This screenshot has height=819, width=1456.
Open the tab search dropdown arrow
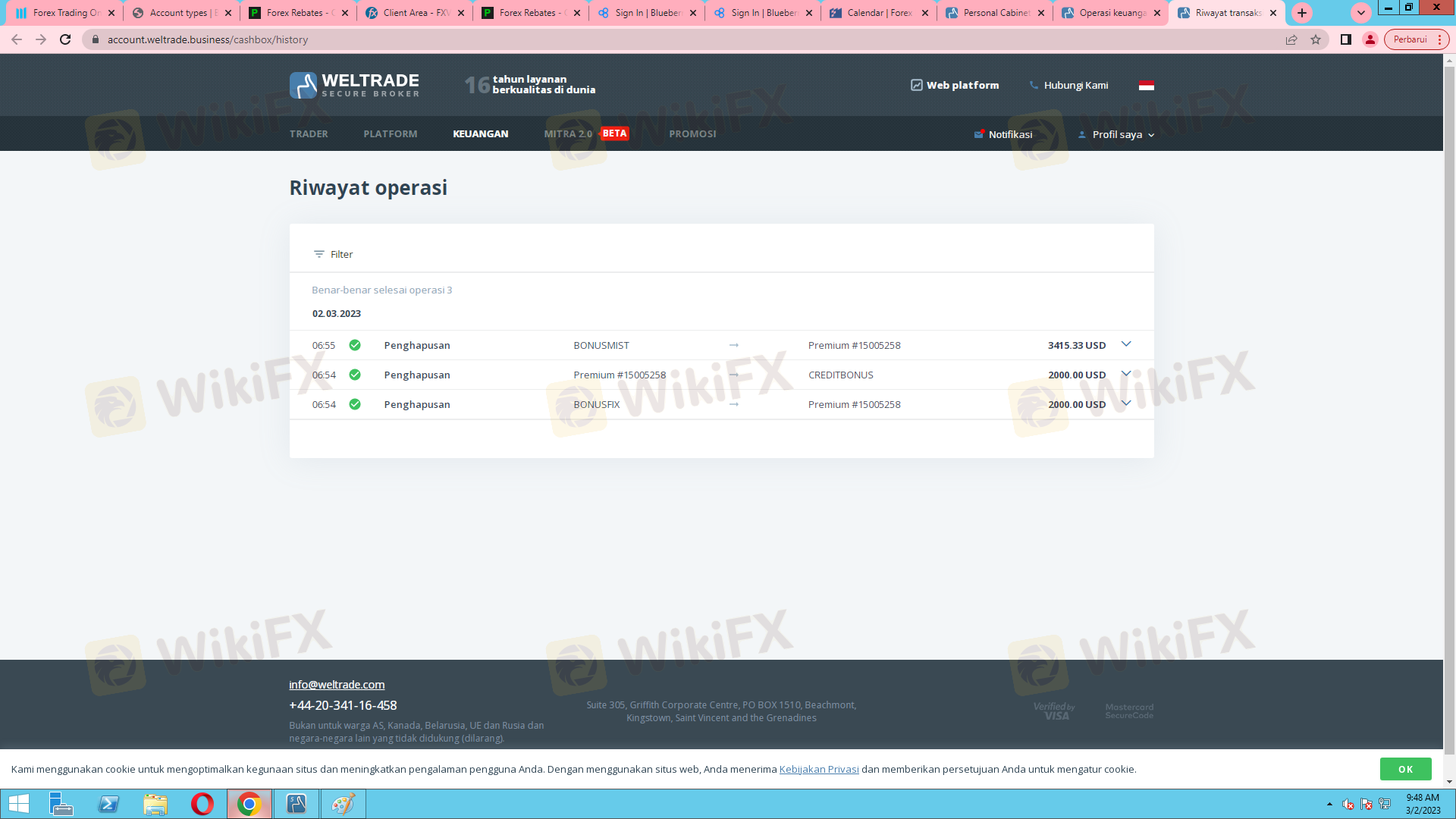1361,13
